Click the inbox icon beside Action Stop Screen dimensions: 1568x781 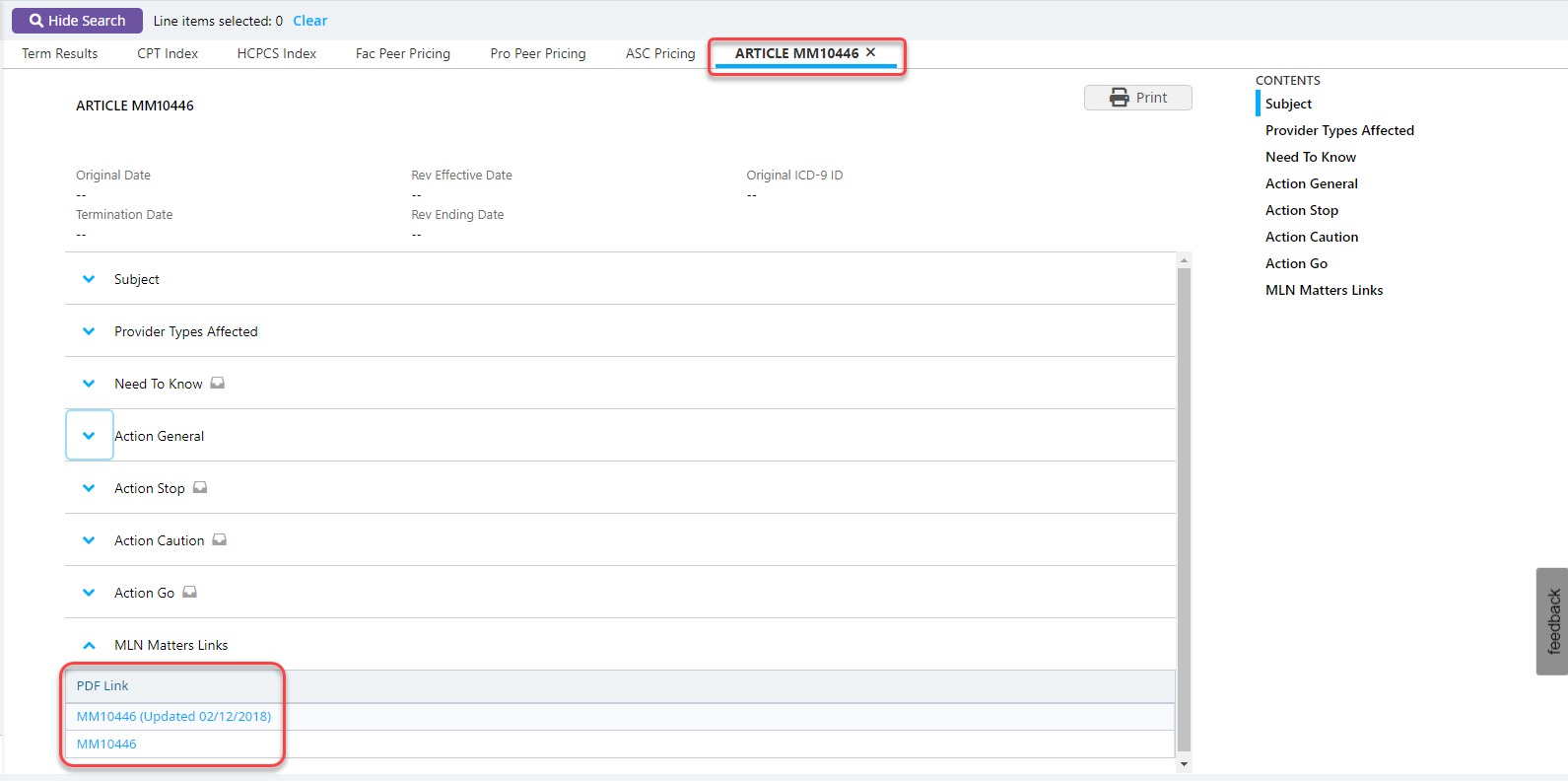(x=200, y=488)
